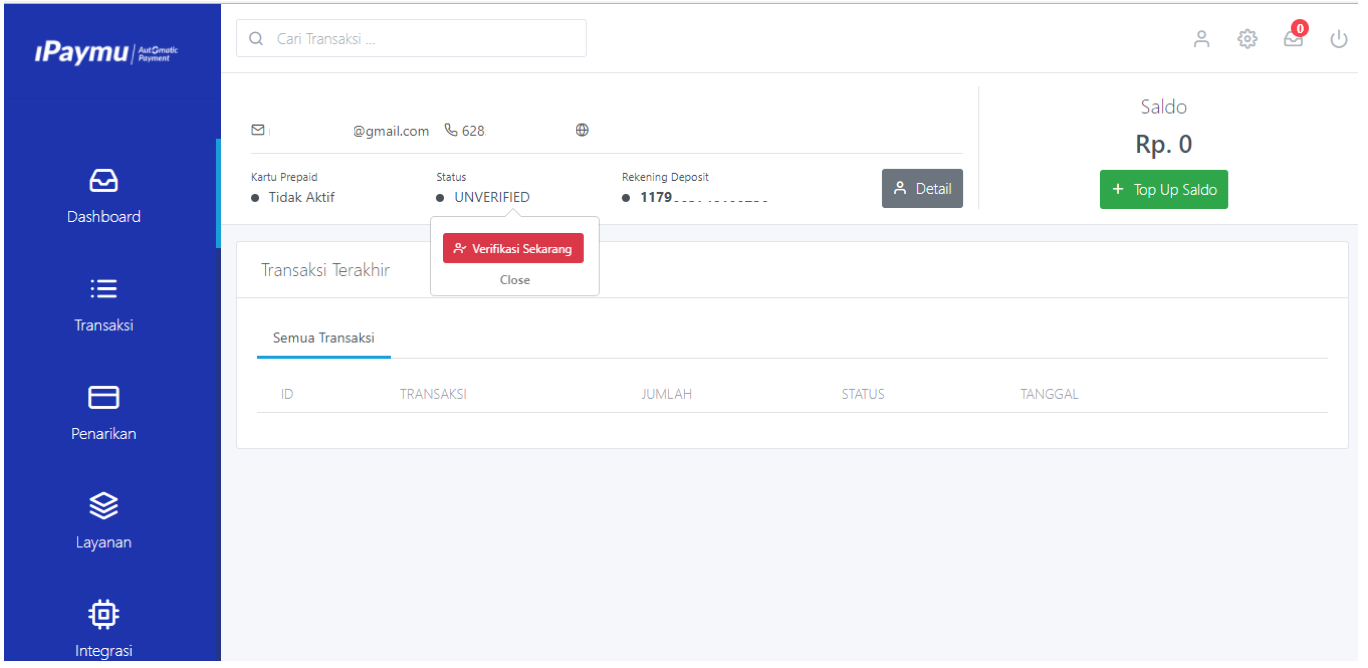Click inside the Cari Transaksi search field
The height and width of the screenshot is (668, 1368).
420,37
